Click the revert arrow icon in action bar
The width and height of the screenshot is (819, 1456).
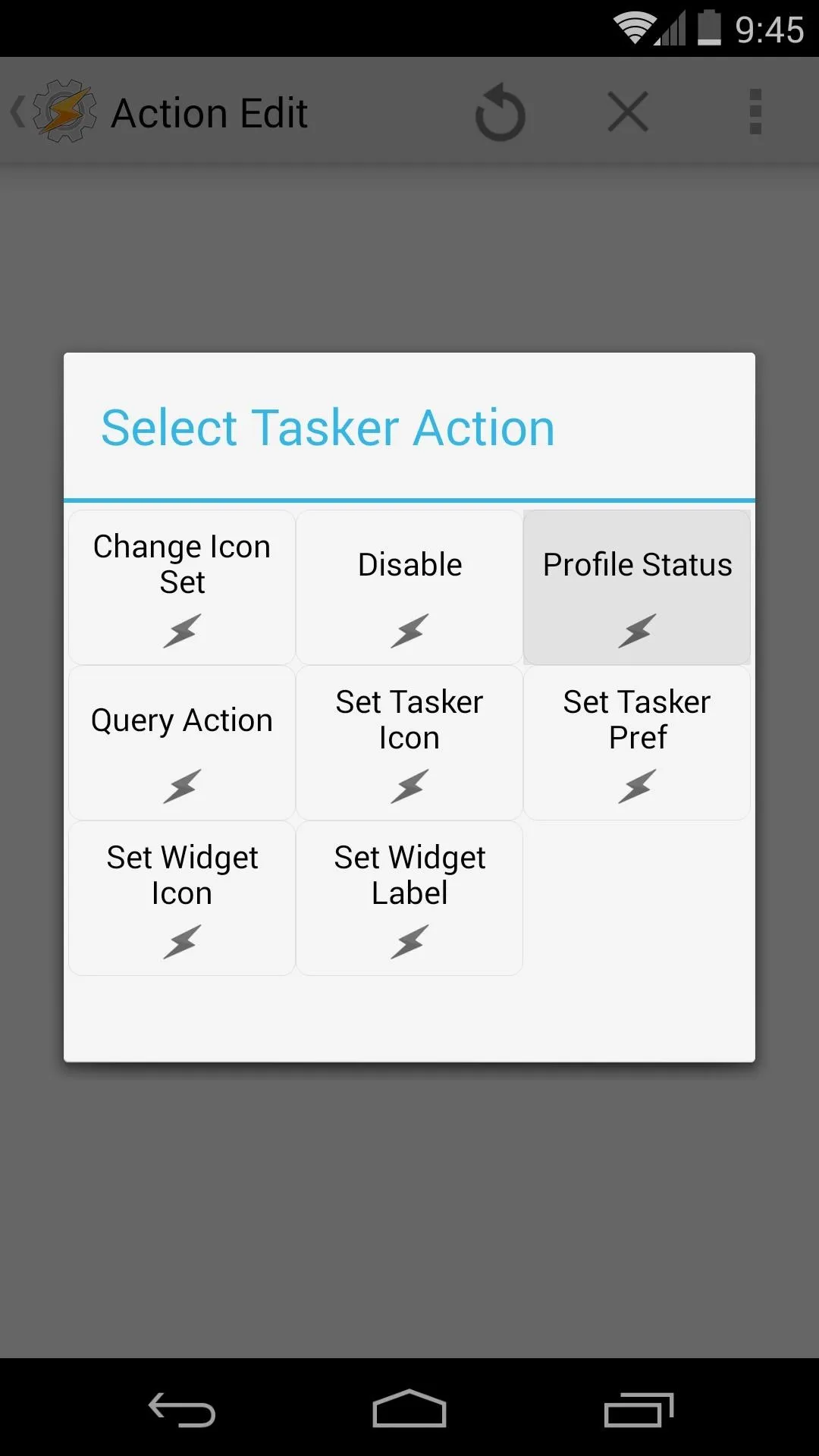coord(500,113)
